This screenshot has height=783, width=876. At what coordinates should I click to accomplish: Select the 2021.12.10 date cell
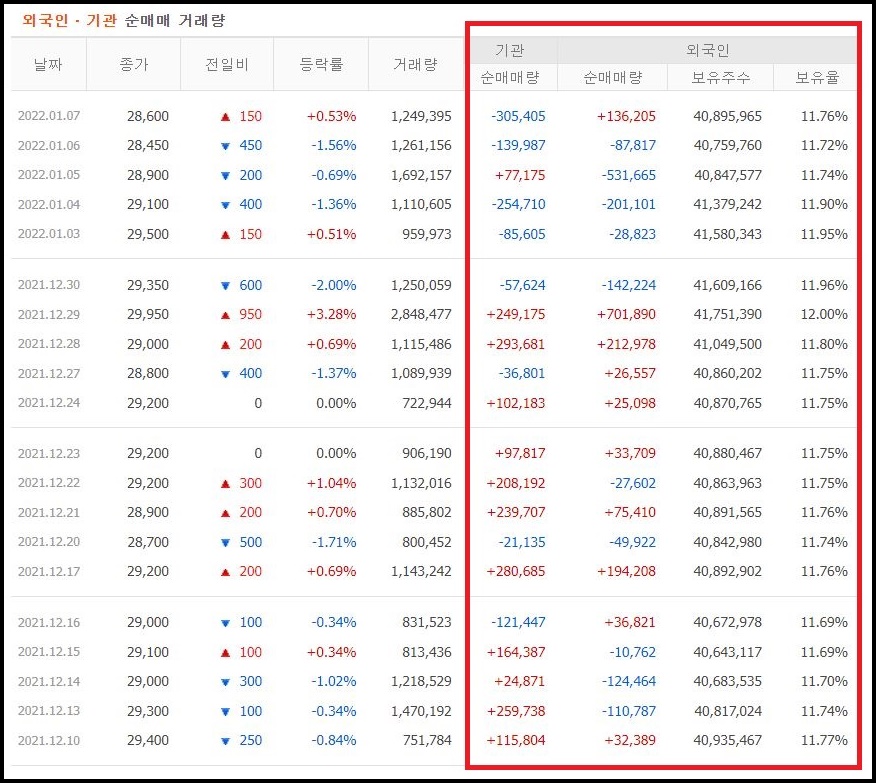tap(49, 740)
